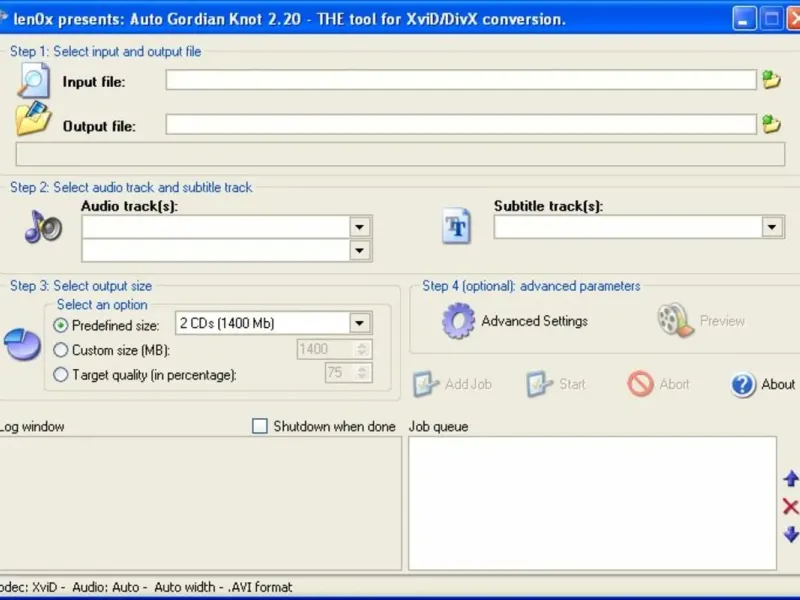Enable Shutdown when done checkbox
This screenshot has width=800, height=600.
tap(260, 426)
